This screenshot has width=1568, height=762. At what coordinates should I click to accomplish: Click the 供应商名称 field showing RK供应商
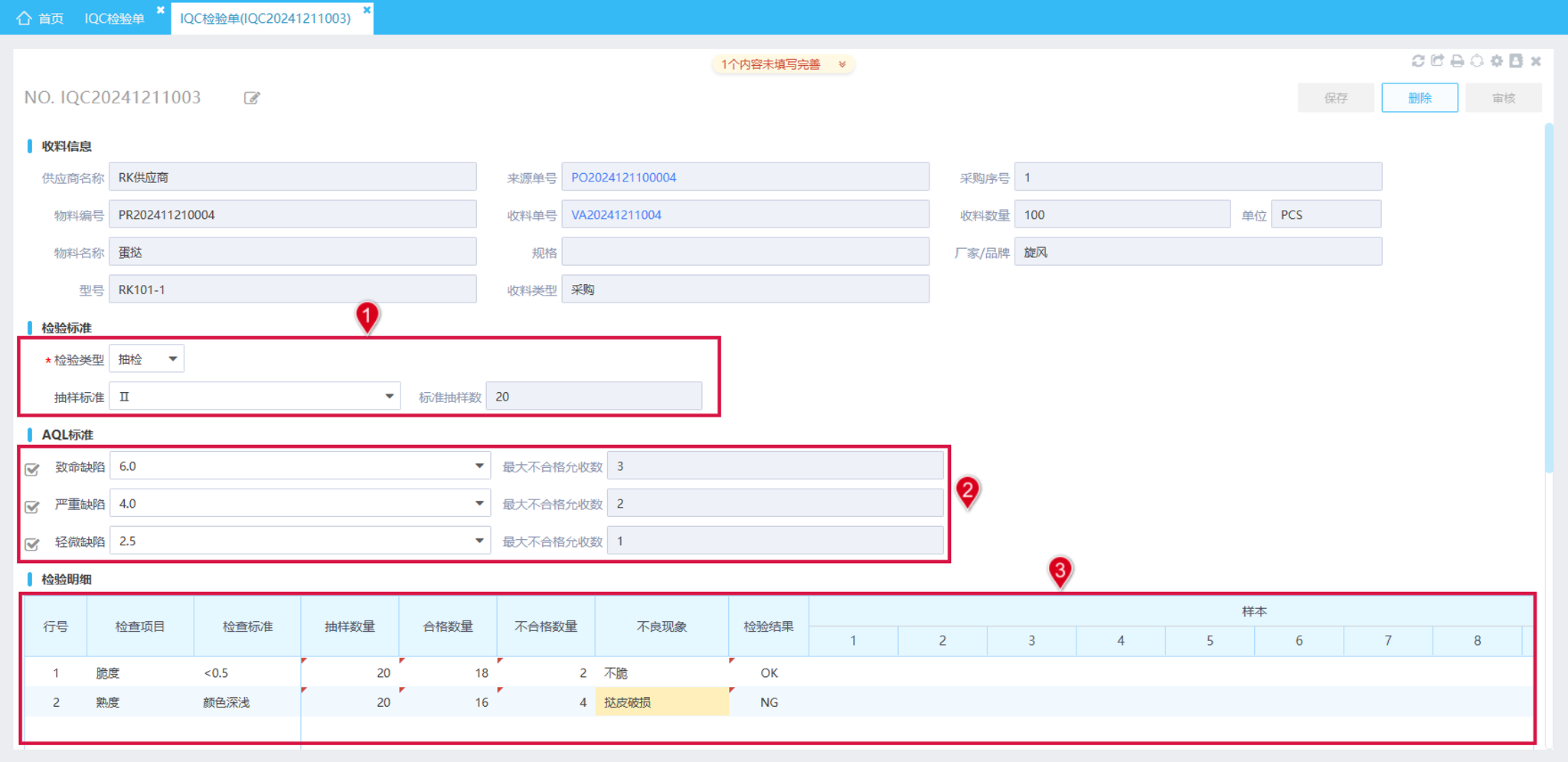click(x=292, y=177)
